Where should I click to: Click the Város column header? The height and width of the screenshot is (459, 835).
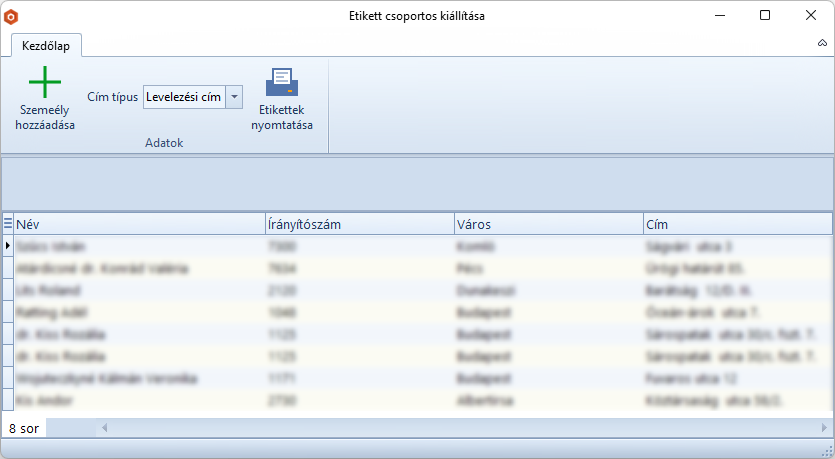[x=547, y=224]
